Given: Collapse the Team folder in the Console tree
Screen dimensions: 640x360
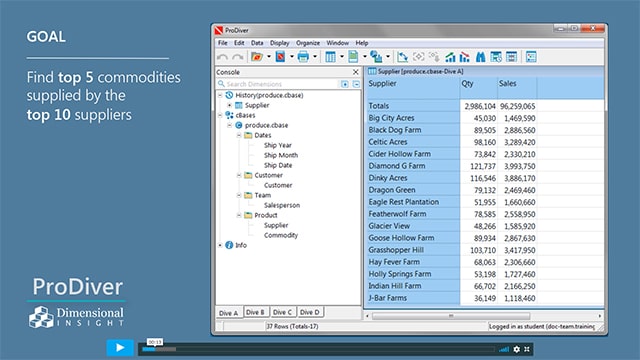Looking at the screenshot, I should click(x=239, y=195).
